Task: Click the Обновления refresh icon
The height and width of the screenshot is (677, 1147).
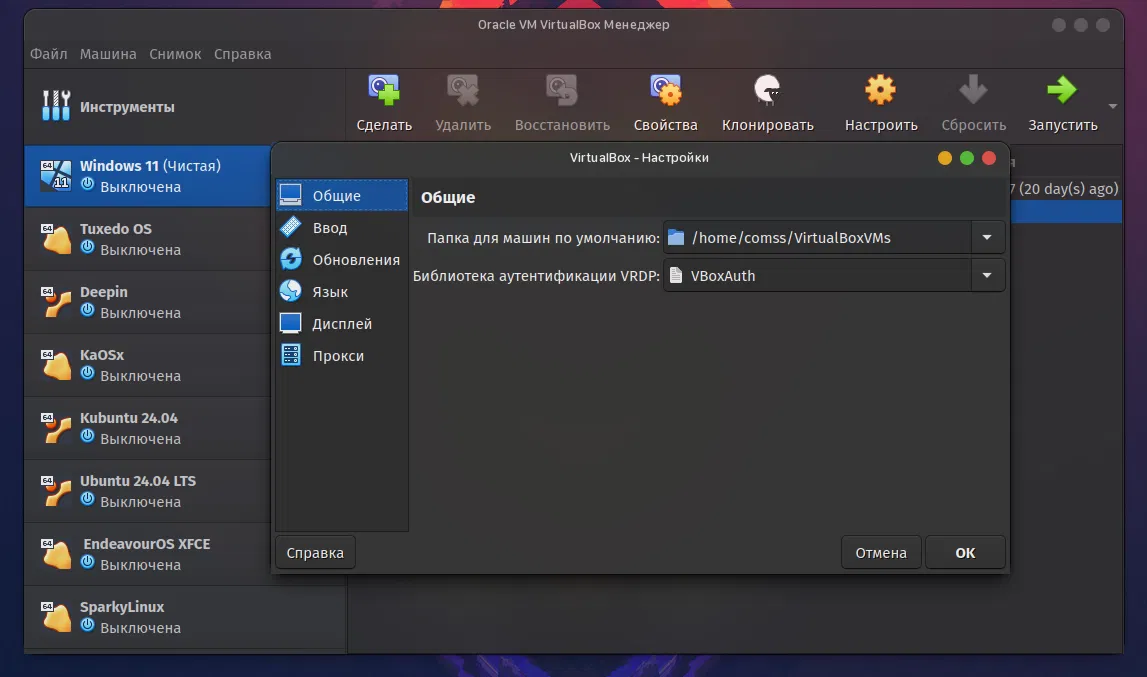Action: pos(290,259)
